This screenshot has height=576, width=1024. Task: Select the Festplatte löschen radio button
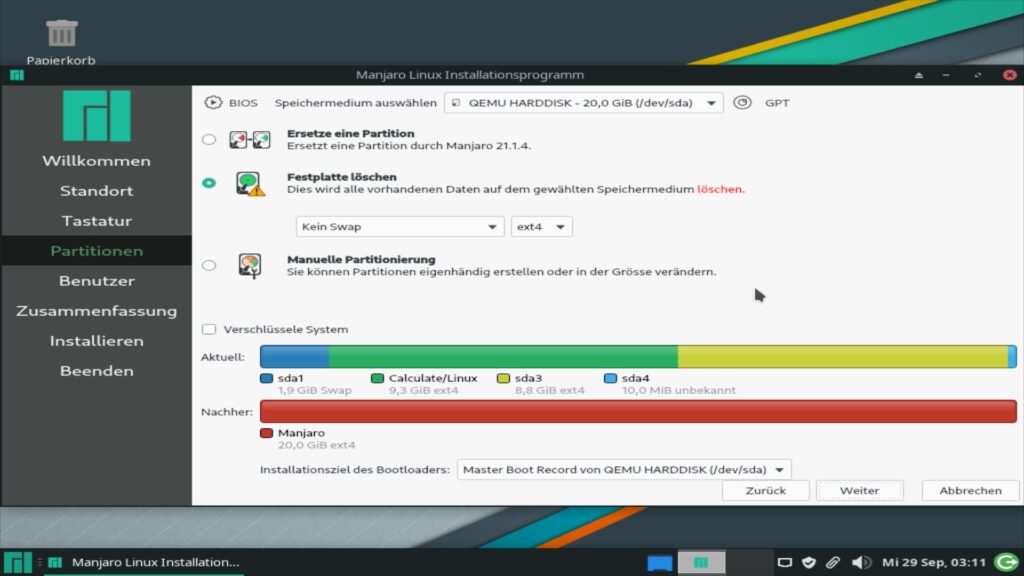tap(209, 183)
